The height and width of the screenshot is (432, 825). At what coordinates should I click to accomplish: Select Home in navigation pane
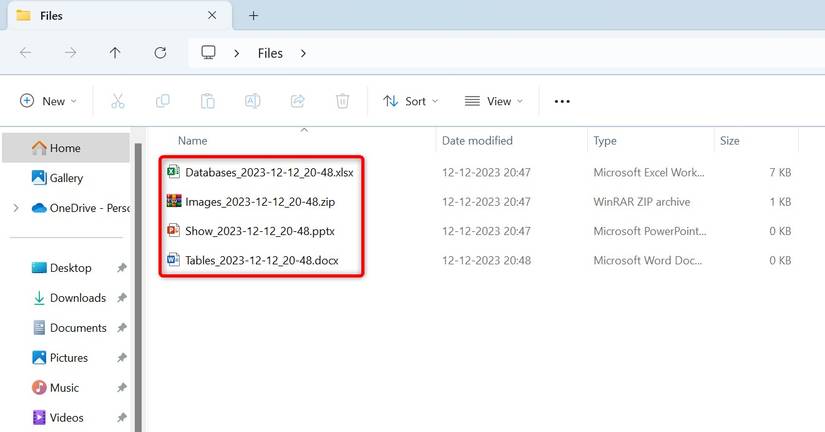(x=66, y=148)
